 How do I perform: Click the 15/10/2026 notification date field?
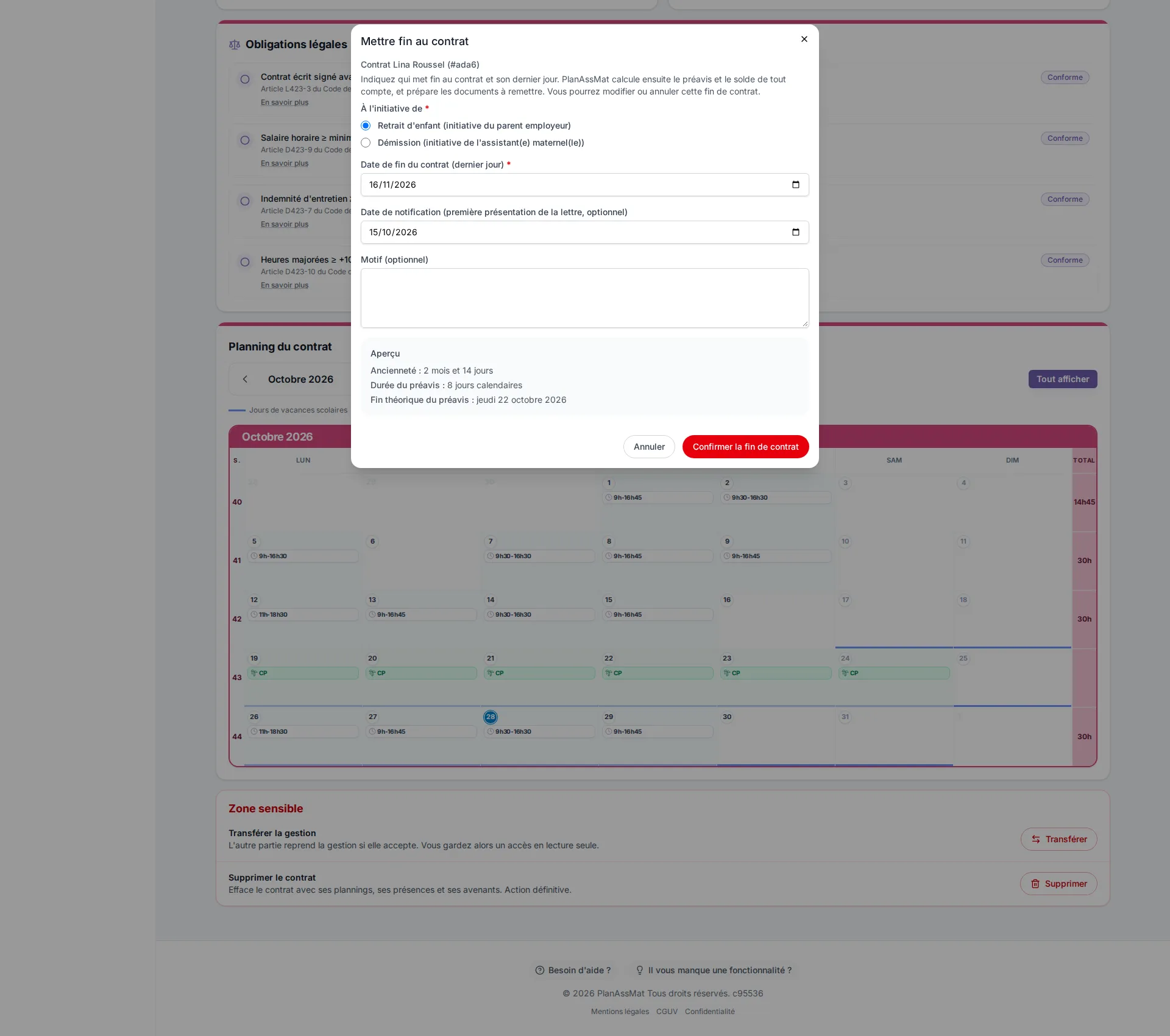point(584,232)
